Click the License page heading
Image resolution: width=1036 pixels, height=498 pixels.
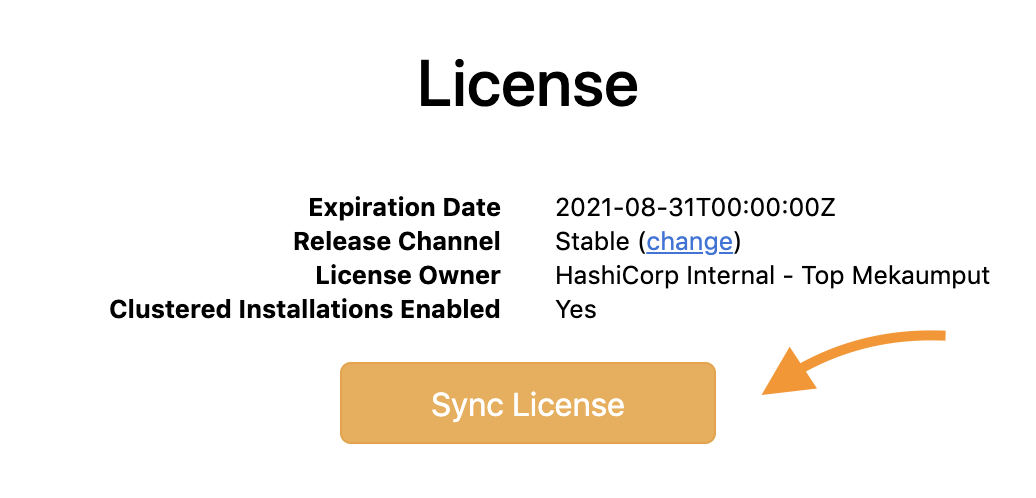[x=527, y=84]
